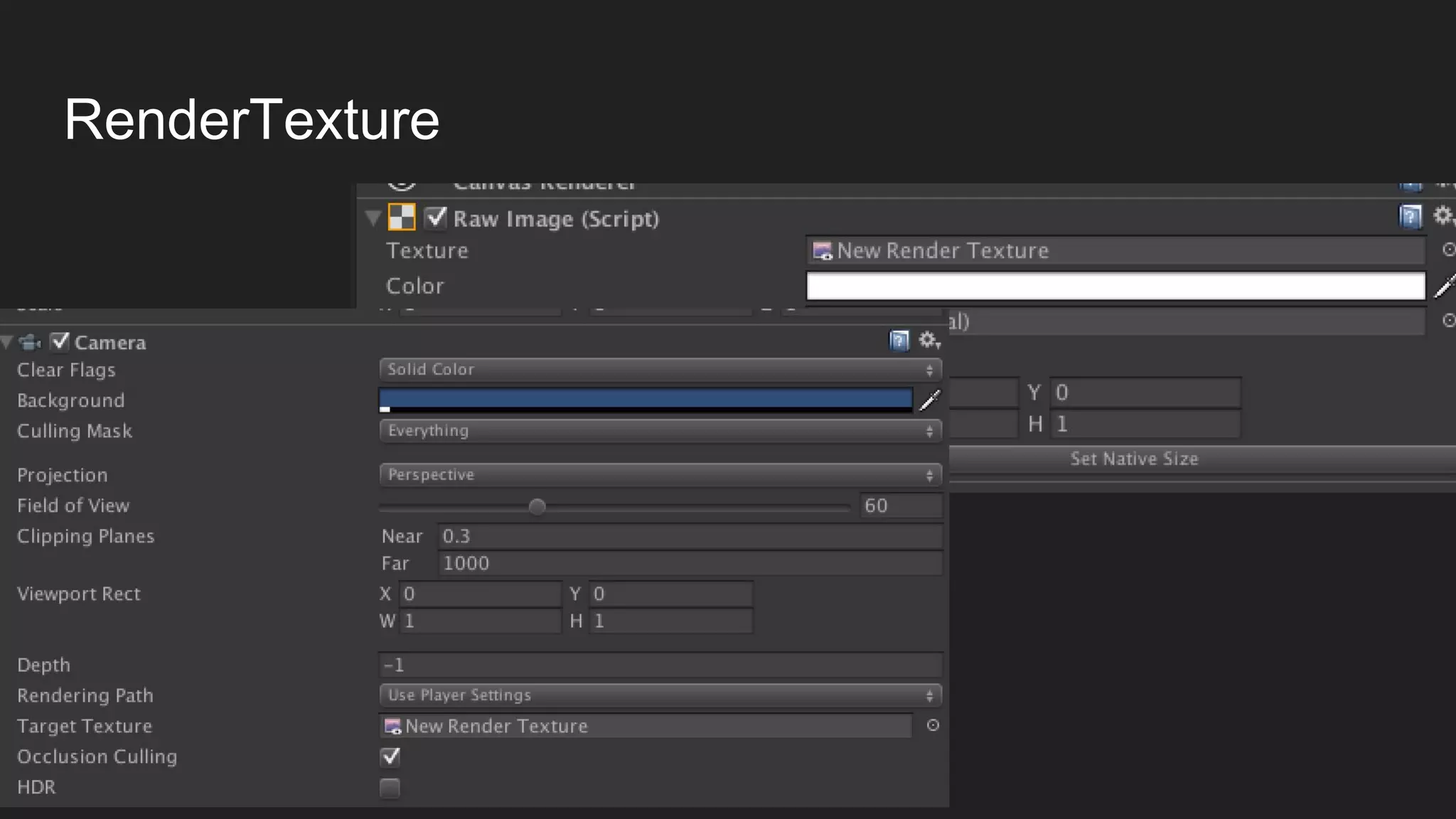Open Clear Flags Solid Color dropdown
The image size is (1456, 819).
(660, 370)
